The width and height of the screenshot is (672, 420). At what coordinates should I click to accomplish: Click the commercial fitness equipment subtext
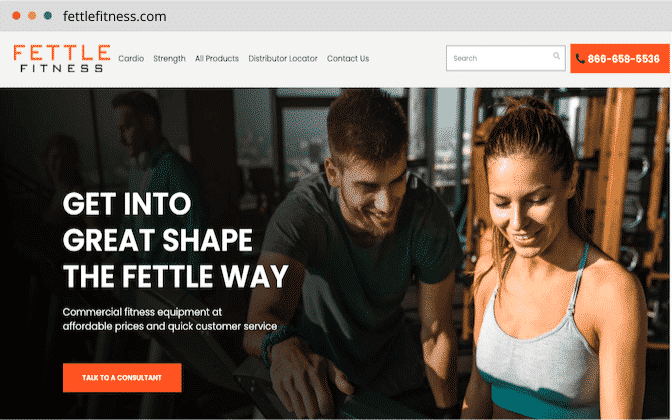(x=170, y=319)
